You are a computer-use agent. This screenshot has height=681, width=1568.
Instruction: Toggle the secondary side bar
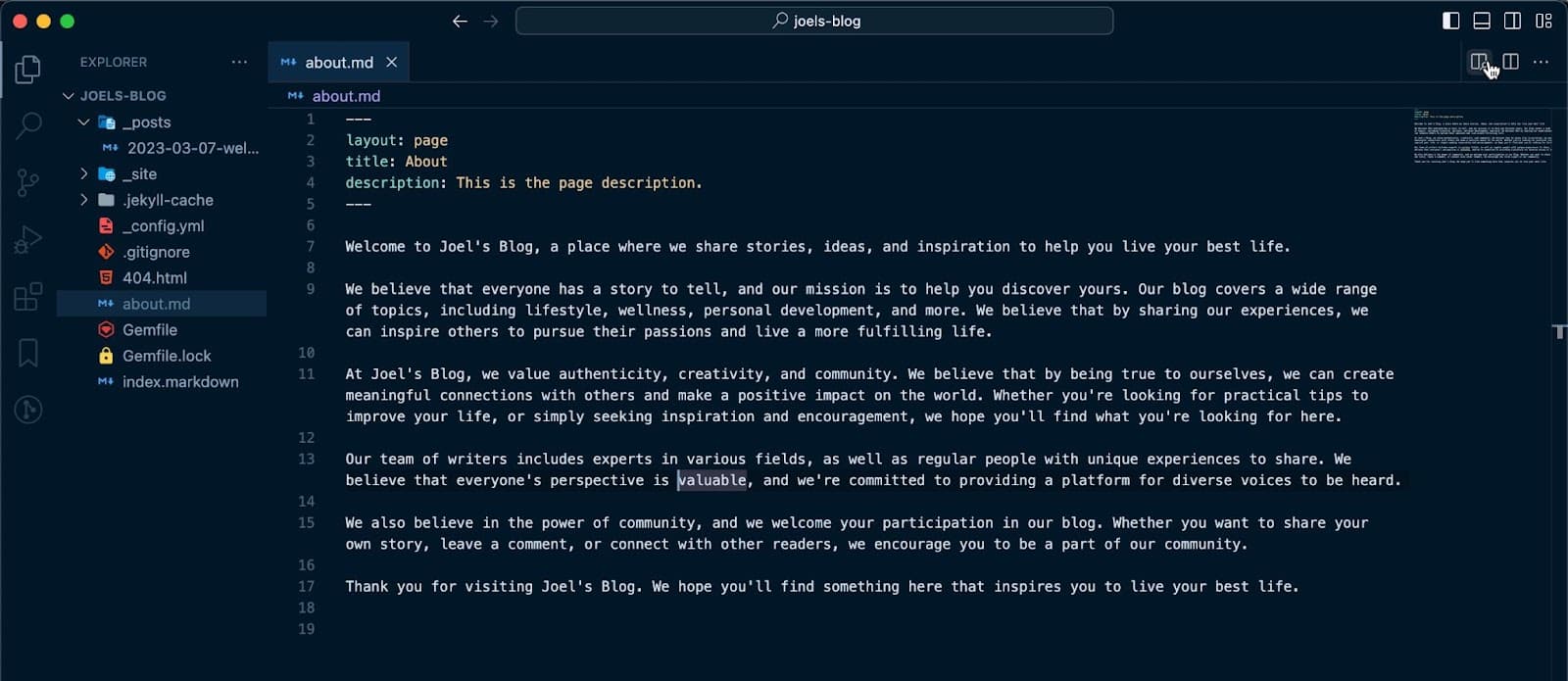coord(1513,21)
